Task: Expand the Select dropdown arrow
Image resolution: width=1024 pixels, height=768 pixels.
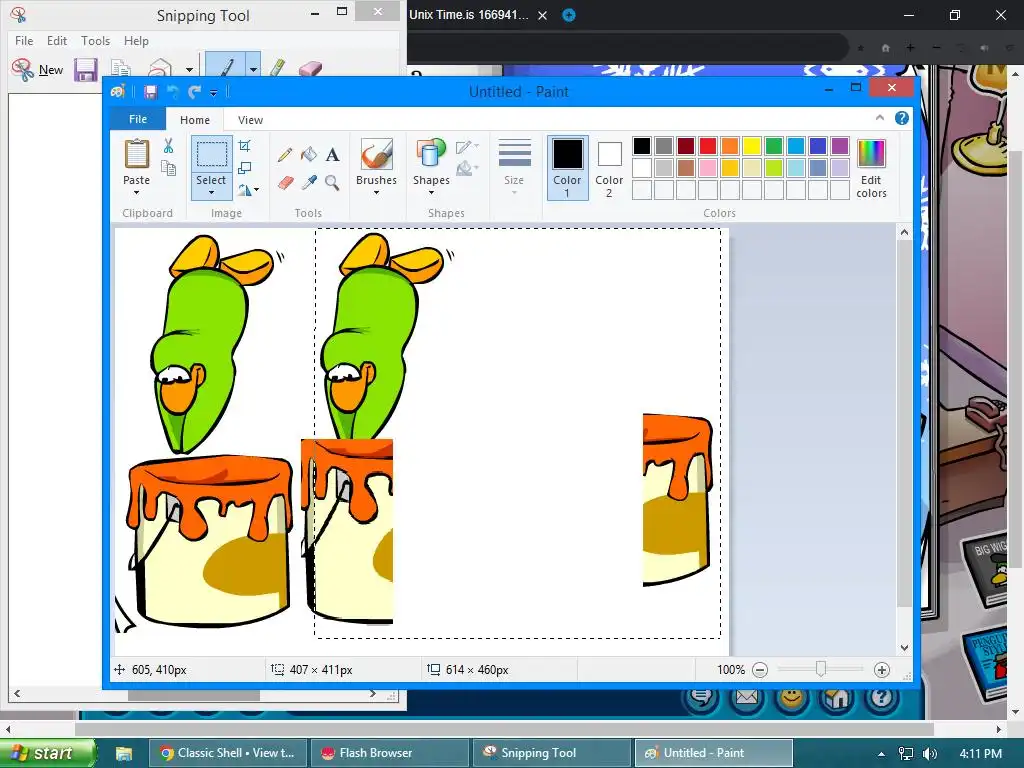Action: click(x=212, y=193)
